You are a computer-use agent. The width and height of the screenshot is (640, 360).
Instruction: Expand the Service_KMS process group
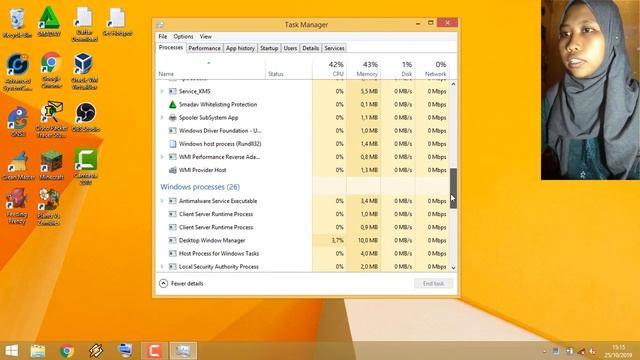point(162,91)
